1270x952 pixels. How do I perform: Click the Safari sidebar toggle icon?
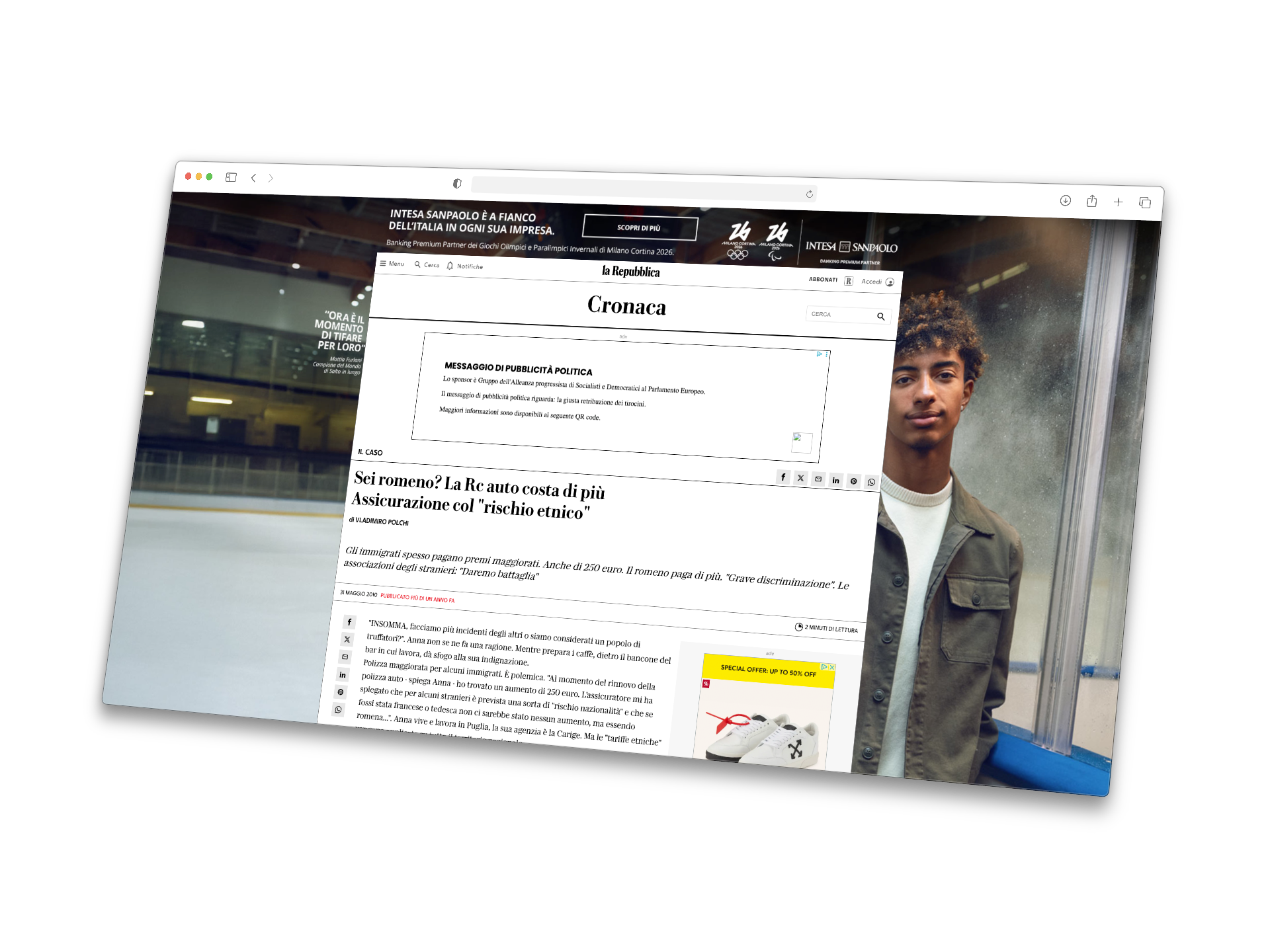231,177
